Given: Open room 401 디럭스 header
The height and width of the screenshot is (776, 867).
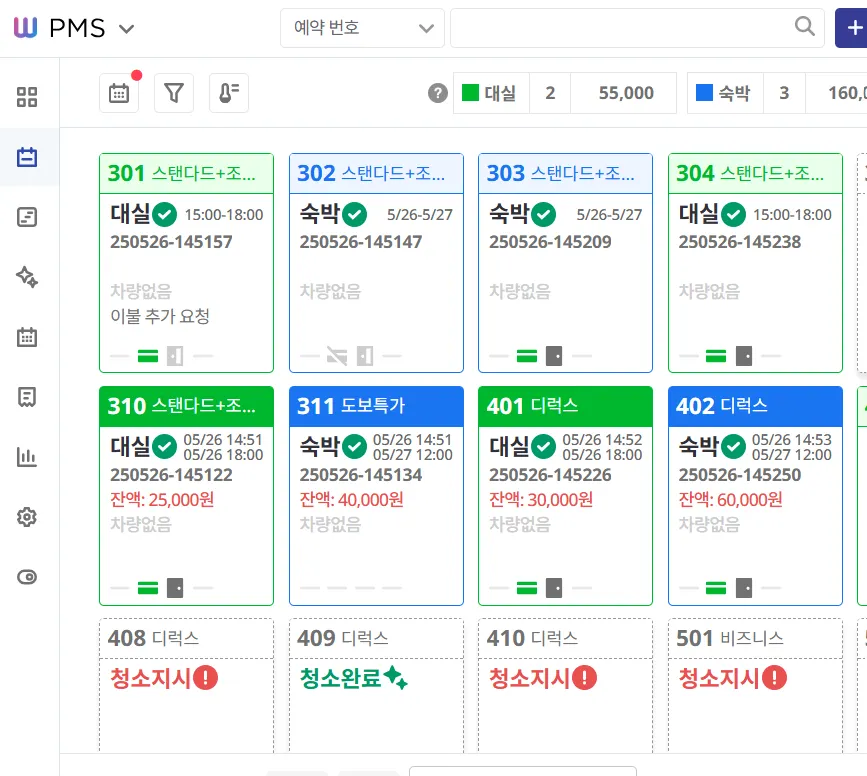Looking at the screenshot, I should (565, 407).
